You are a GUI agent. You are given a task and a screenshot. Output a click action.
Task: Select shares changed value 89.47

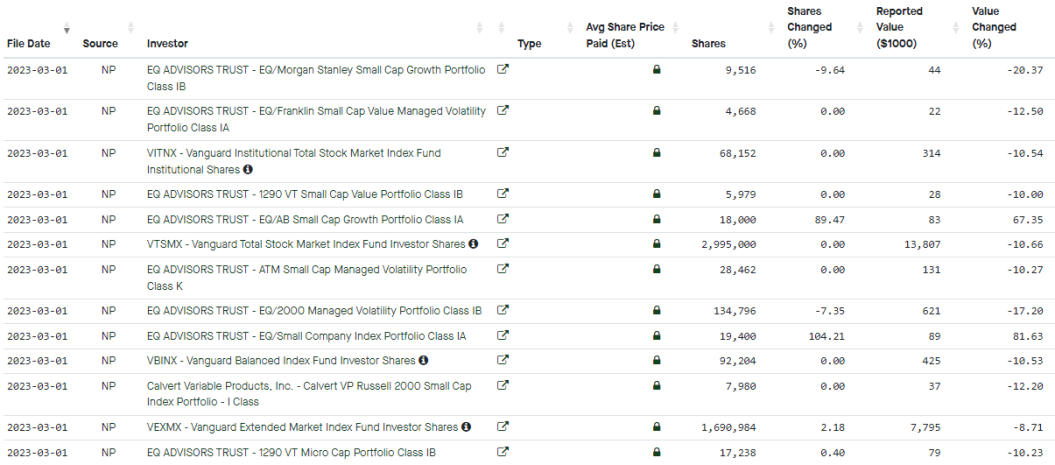coord(832,219)
